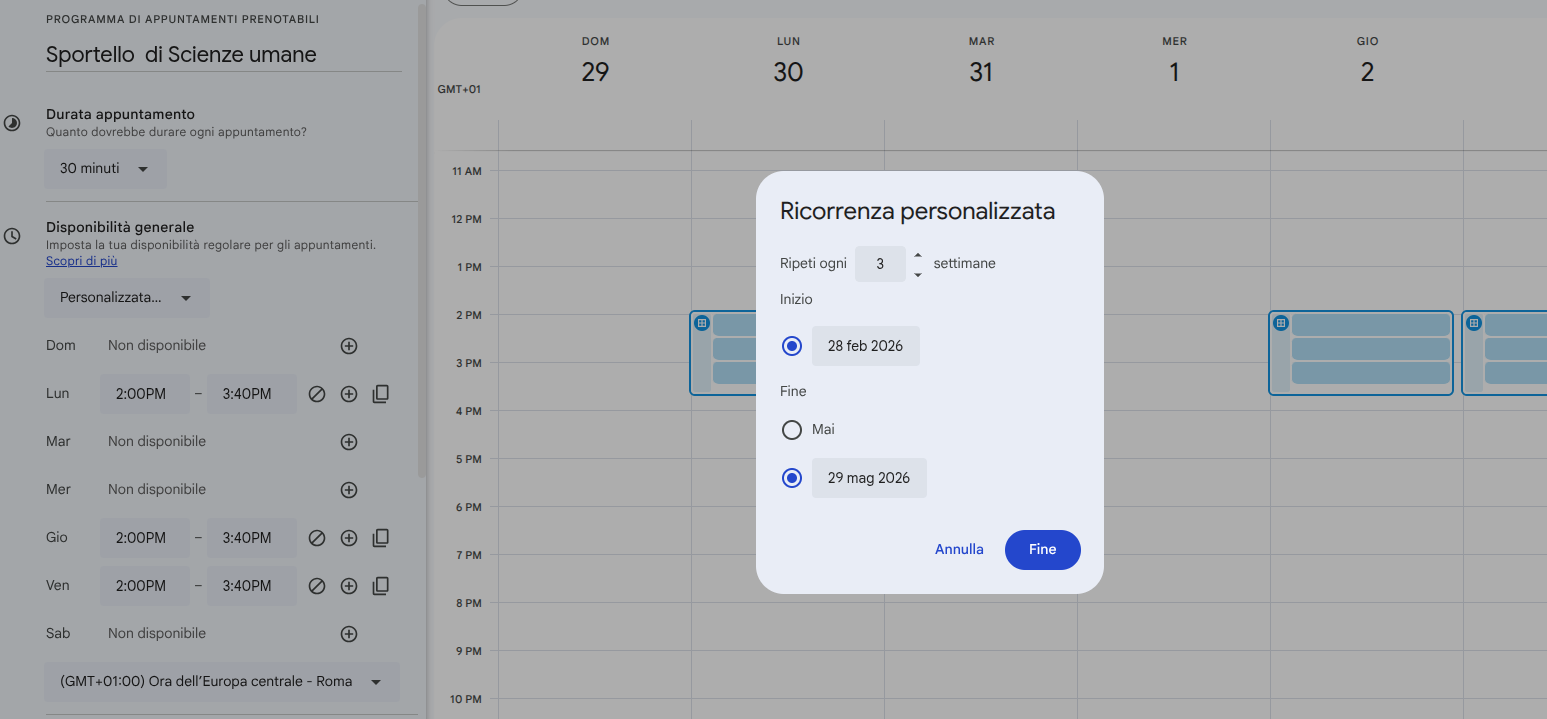Select day 29 in the DOM column header
This screenshot has width=1547, height=719.
[x=595, y=72]
